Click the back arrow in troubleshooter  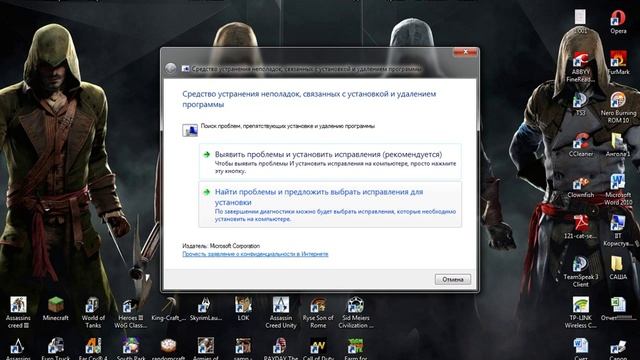[x=171, y=69]
